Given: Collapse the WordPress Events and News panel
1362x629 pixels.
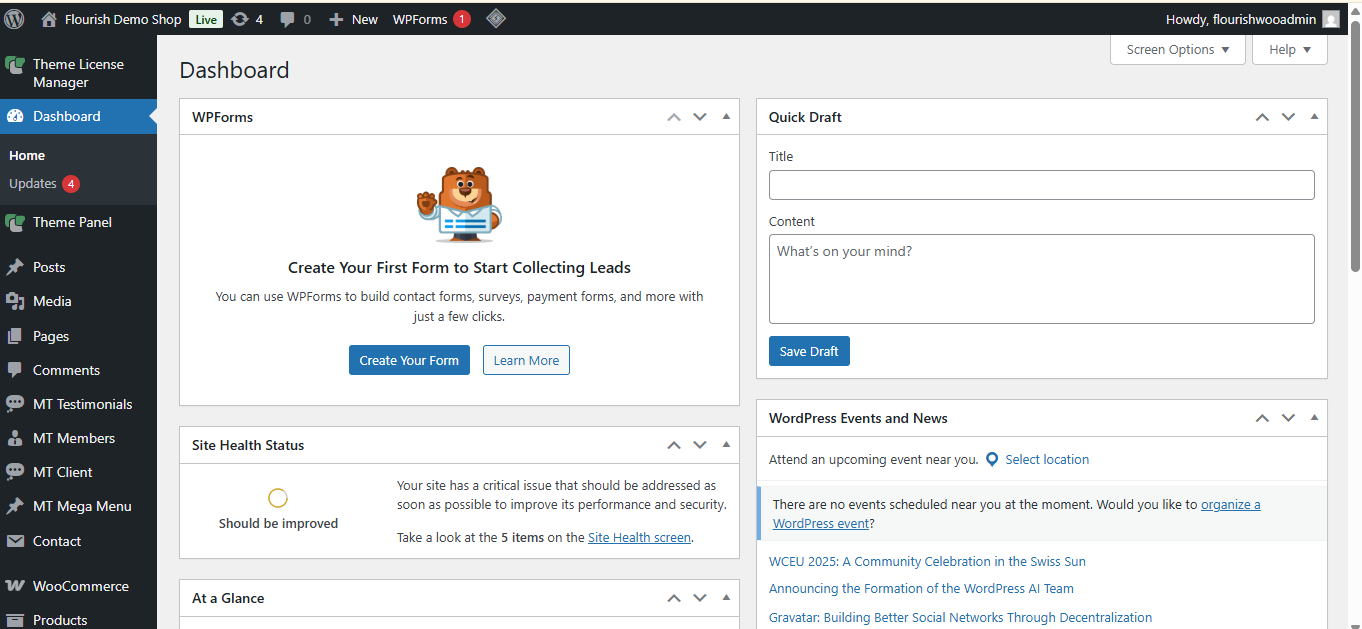Looking at the screenshot, I should coord(1314,418).
